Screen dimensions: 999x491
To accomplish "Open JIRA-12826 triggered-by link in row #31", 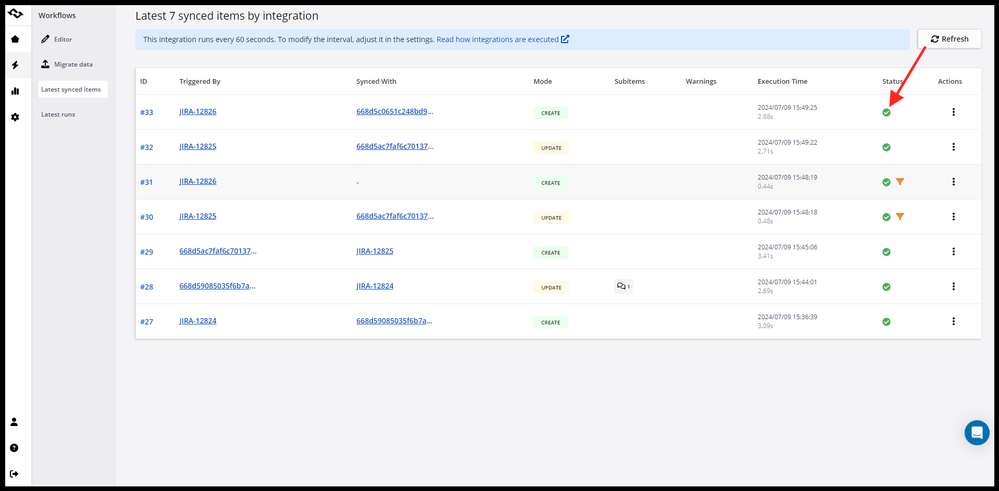I will [198, 181].
